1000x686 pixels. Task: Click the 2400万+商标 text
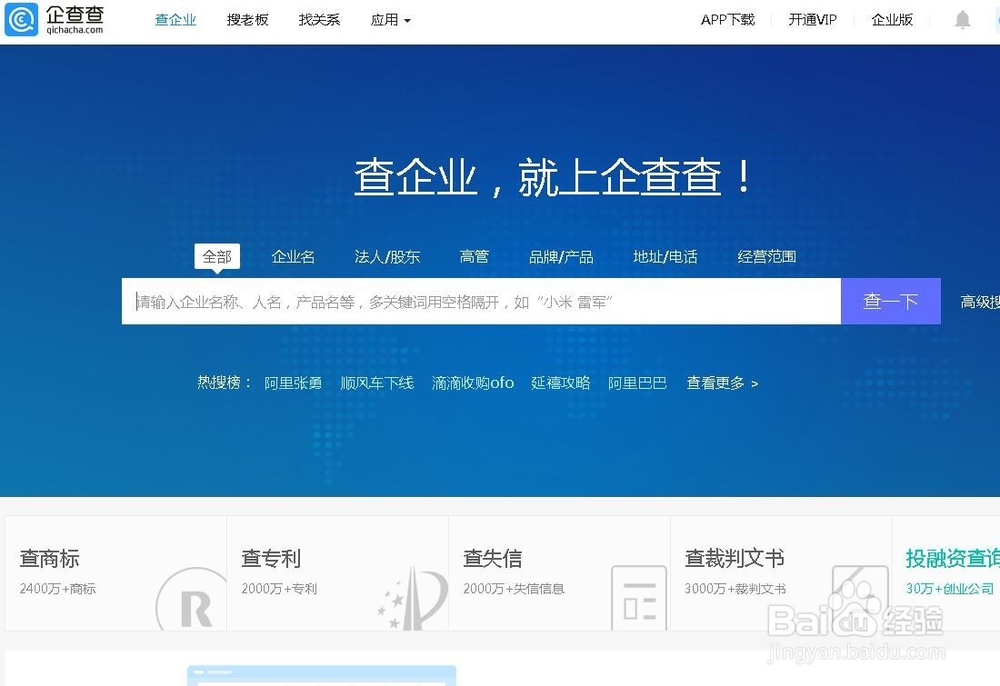tap(58, 588)
